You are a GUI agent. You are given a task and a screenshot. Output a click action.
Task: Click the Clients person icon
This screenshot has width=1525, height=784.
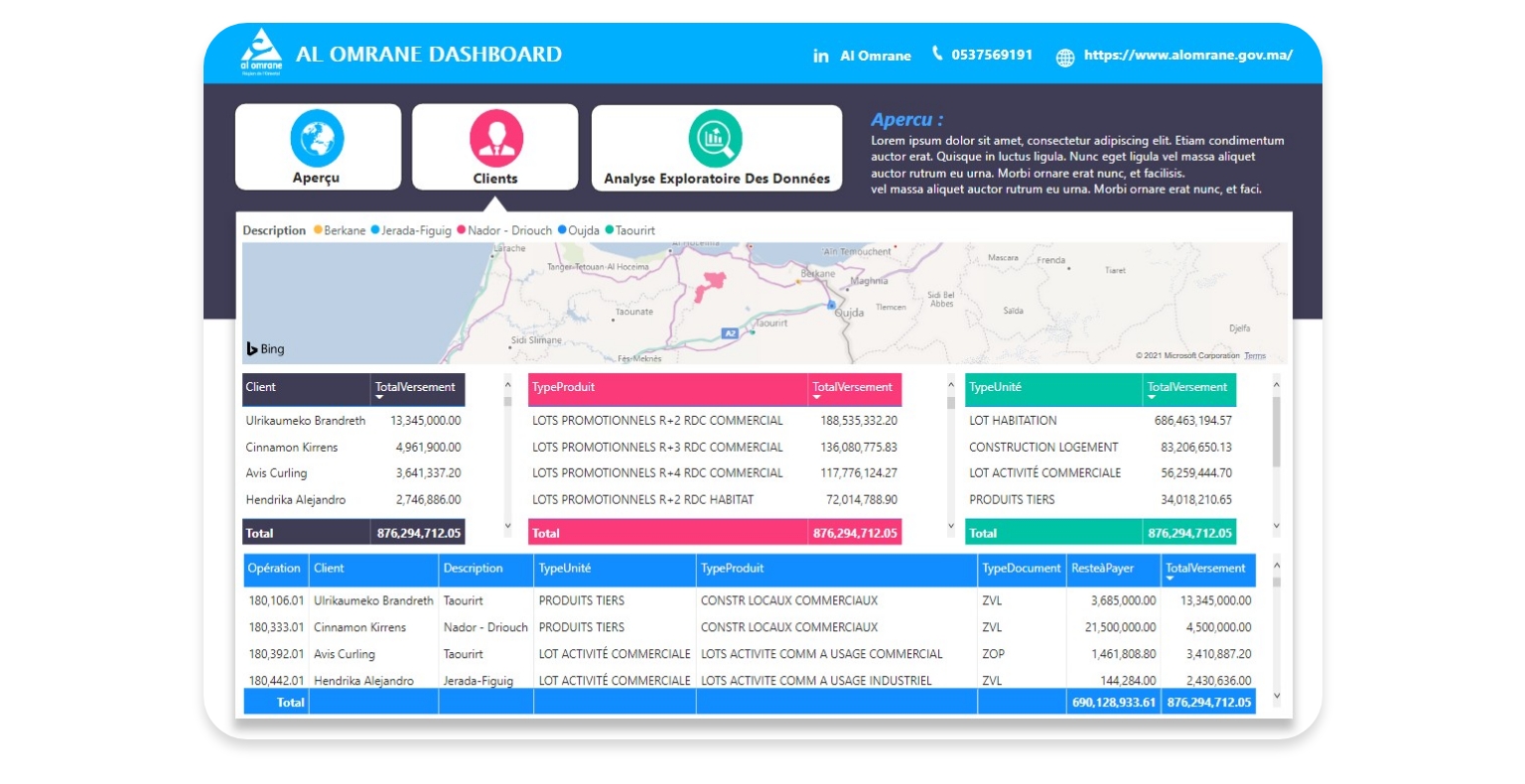click(495, 138)
